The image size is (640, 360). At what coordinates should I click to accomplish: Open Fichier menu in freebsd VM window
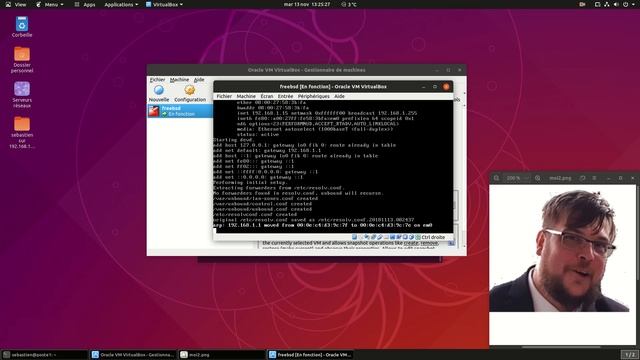click(x=224, y=96)
